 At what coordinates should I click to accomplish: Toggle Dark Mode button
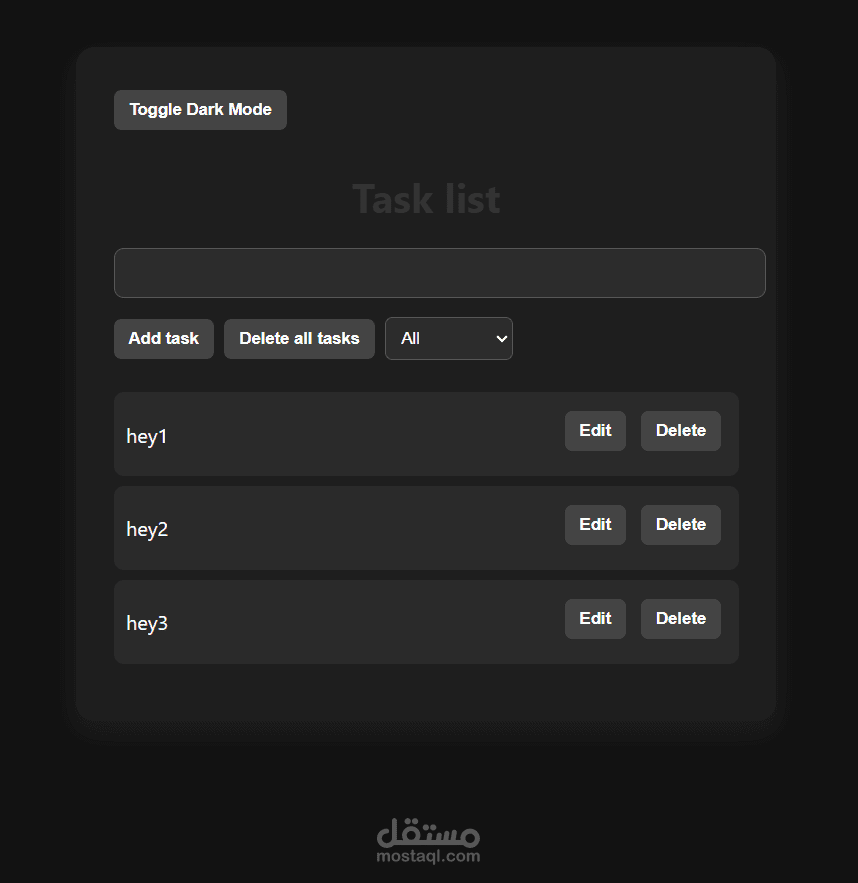[200, 110]
